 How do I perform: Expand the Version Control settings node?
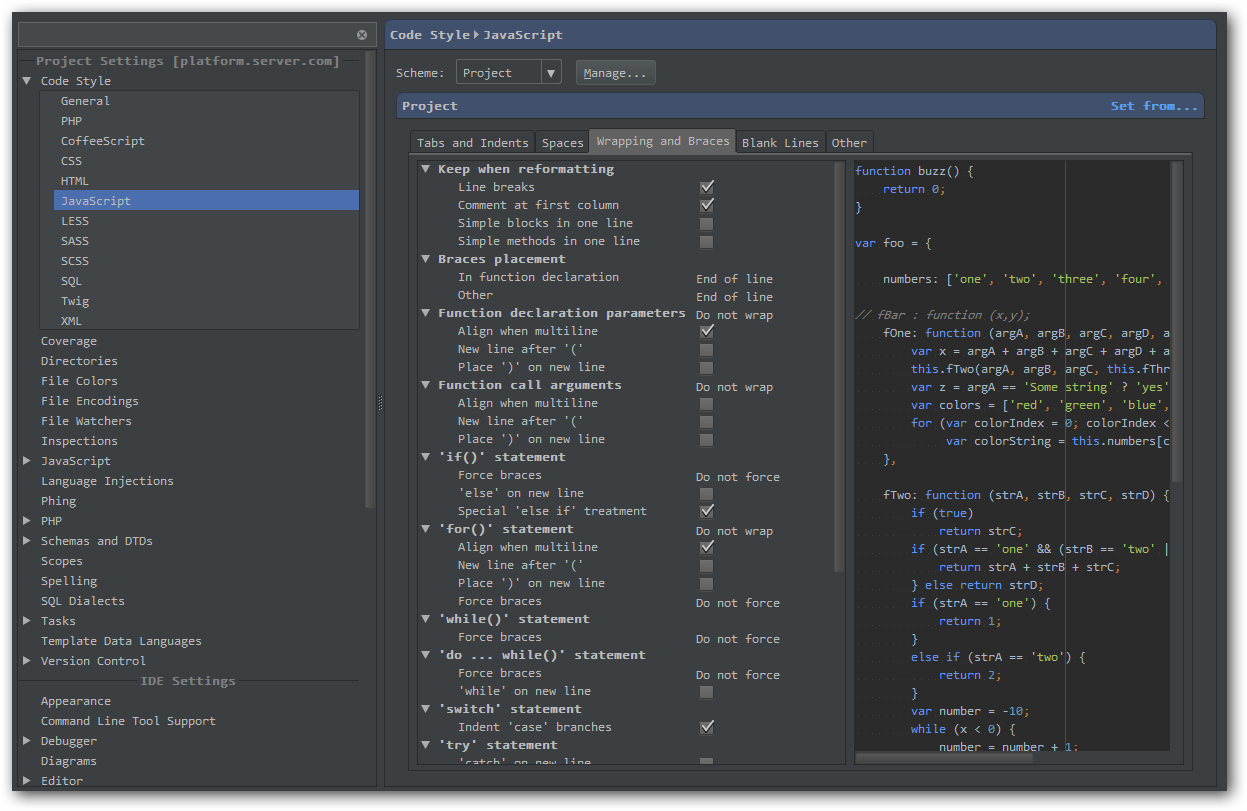pos(27,660)
